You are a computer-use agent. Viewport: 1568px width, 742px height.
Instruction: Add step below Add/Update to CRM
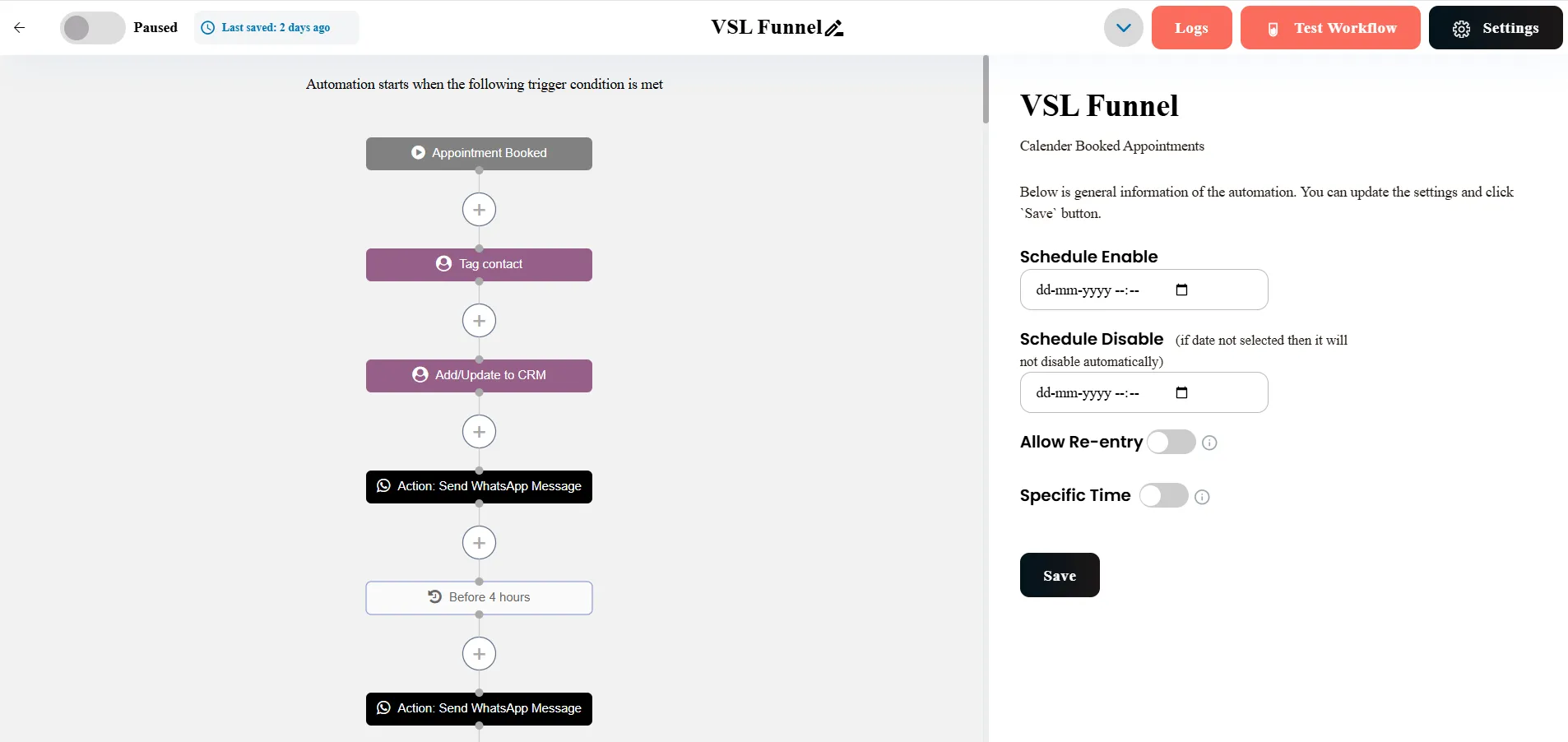pyautogui.click(x=479, y=432)
